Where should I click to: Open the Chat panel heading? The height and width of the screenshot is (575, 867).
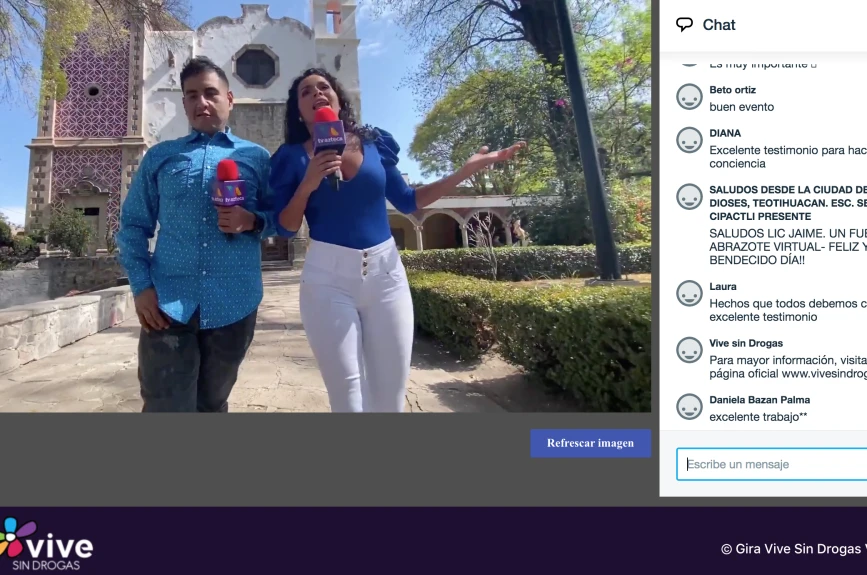pos(719,25)
